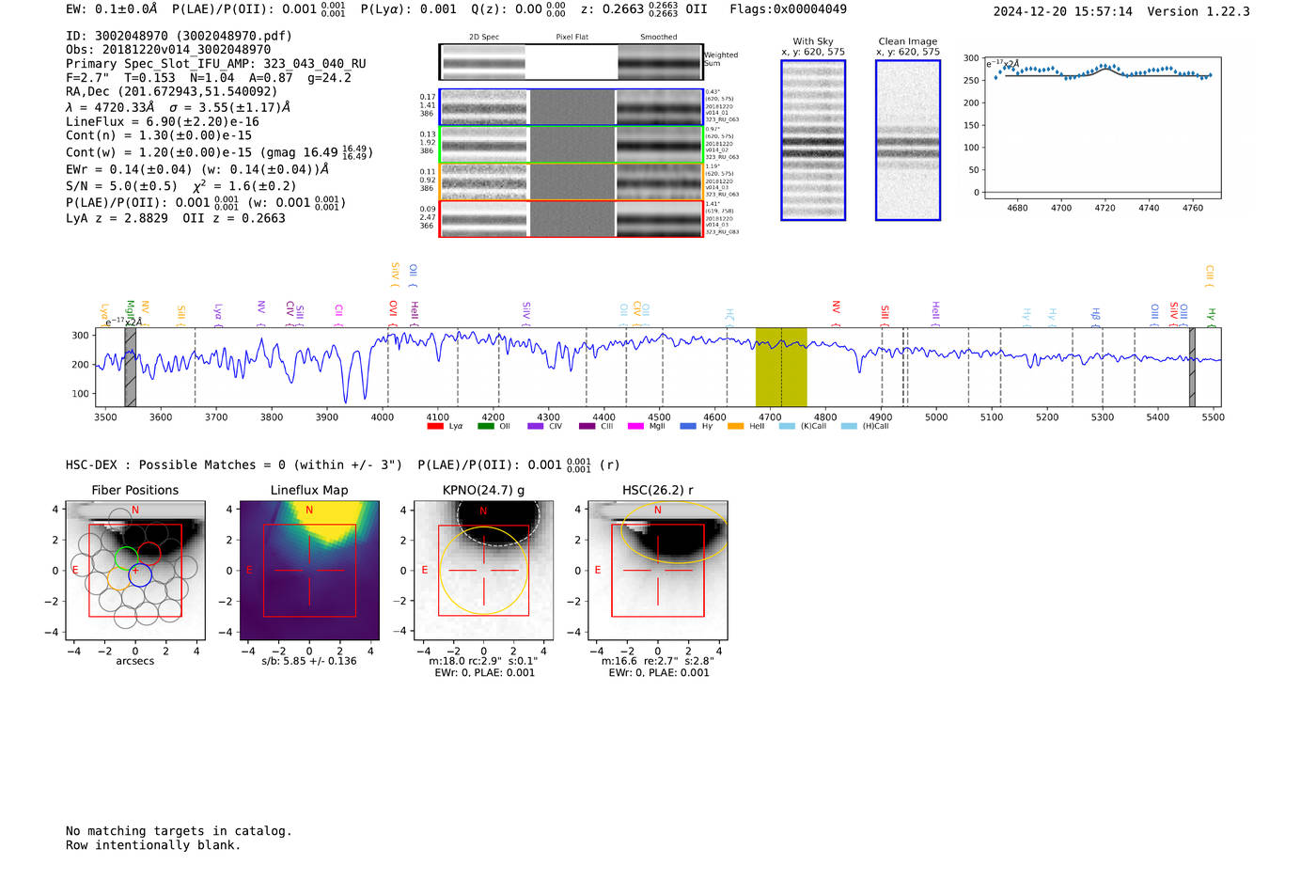Screen dimensions: 1316x896
Task: Click the blue fiber circle in Fiber Positions
Action: (140, 574)
